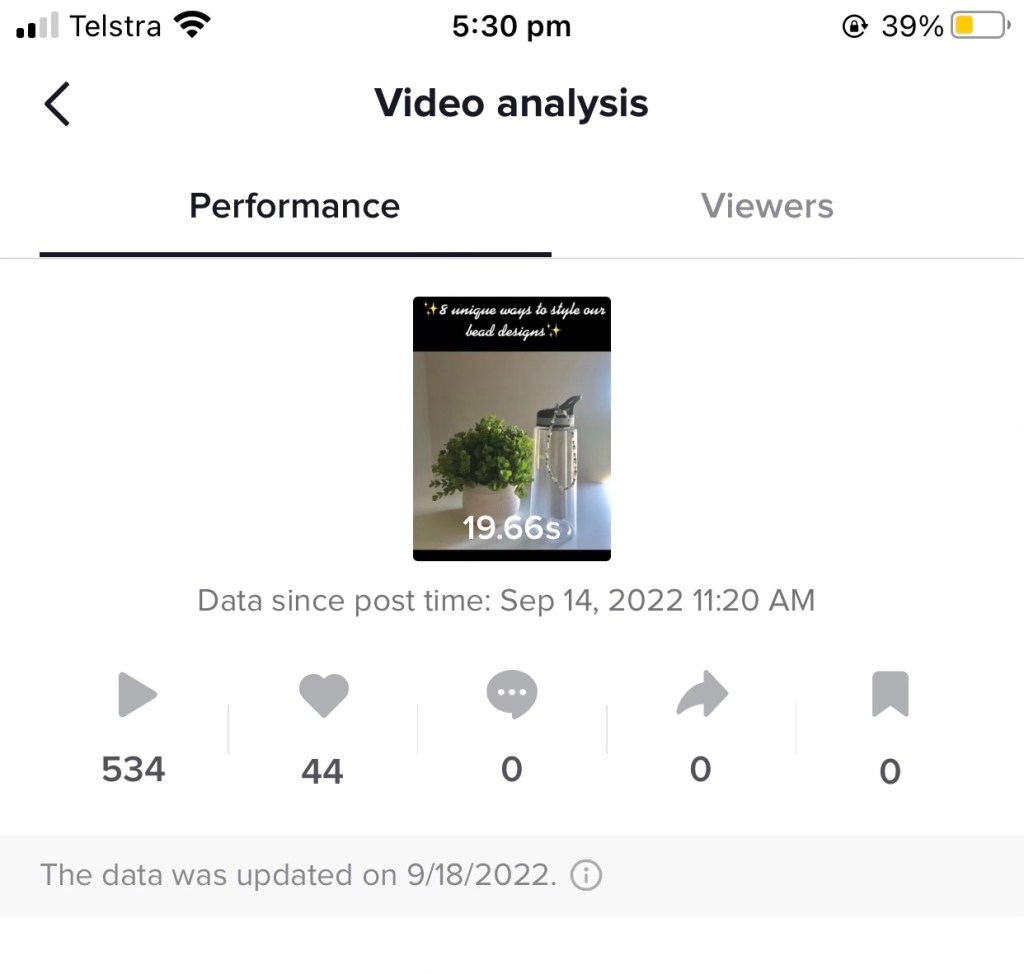
Task: Tap the back arrow icon
Action: [57, 104]
